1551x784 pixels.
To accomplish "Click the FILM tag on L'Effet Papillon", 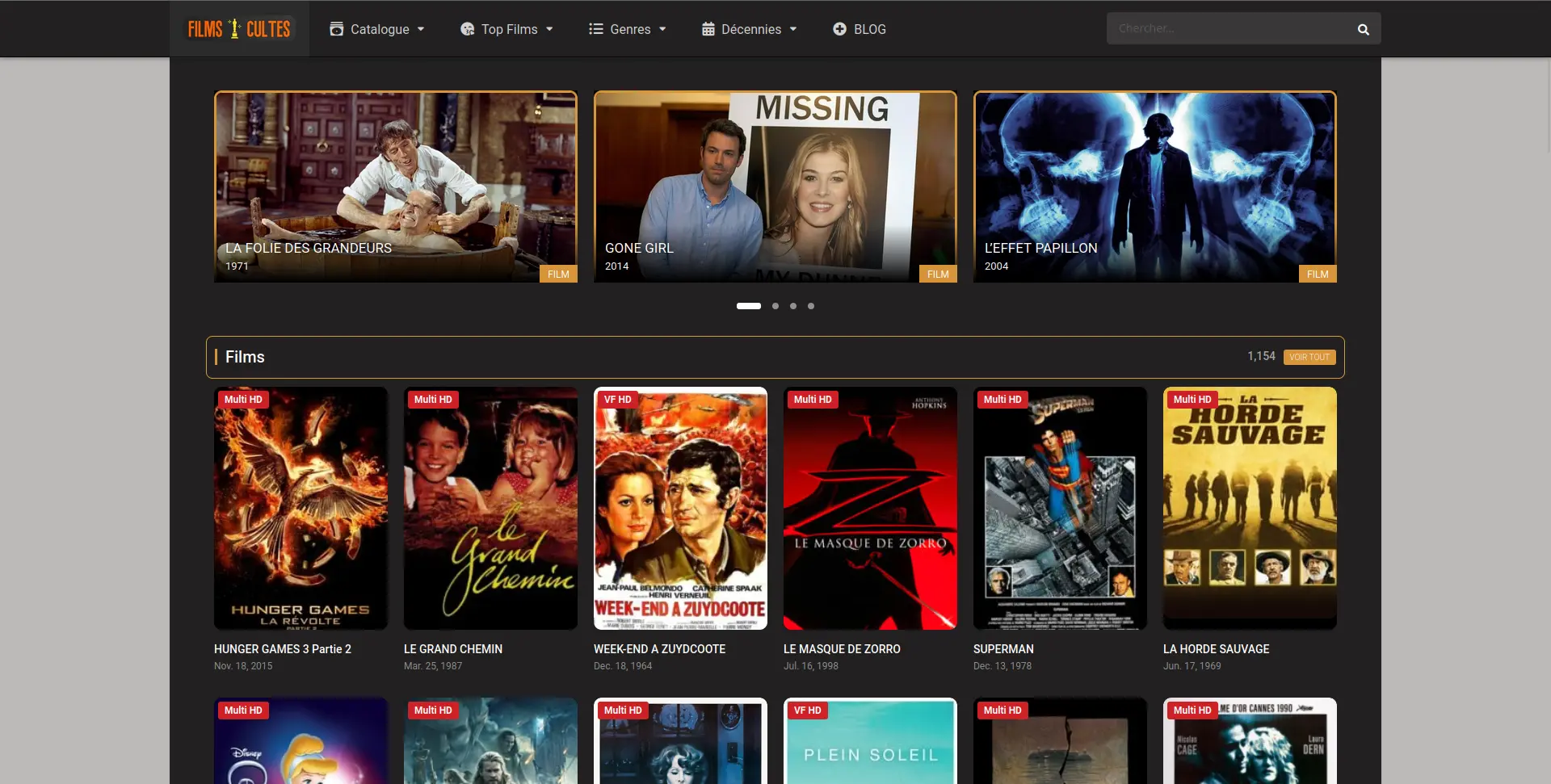I will [x=1318, y=275].
